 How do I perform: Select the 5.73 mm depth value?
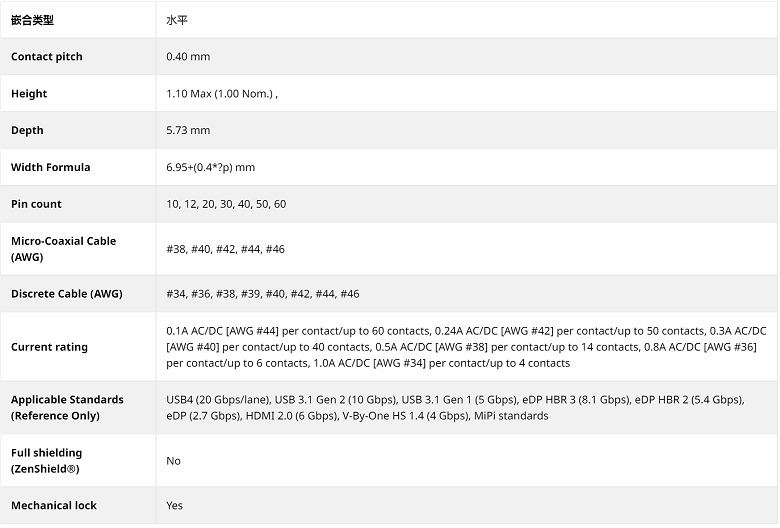tap(188, 131)
